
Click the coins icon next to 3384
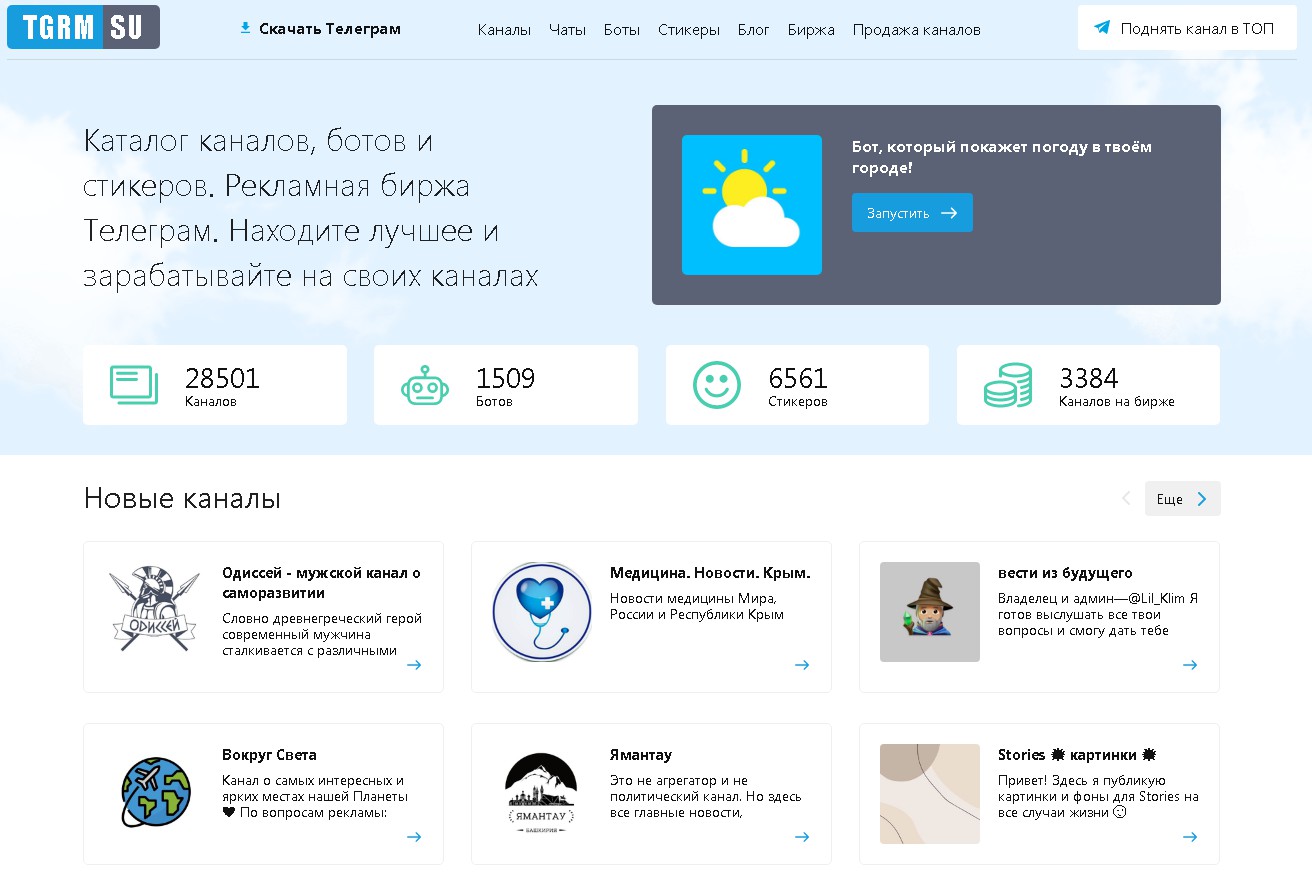coord(1008,385)
